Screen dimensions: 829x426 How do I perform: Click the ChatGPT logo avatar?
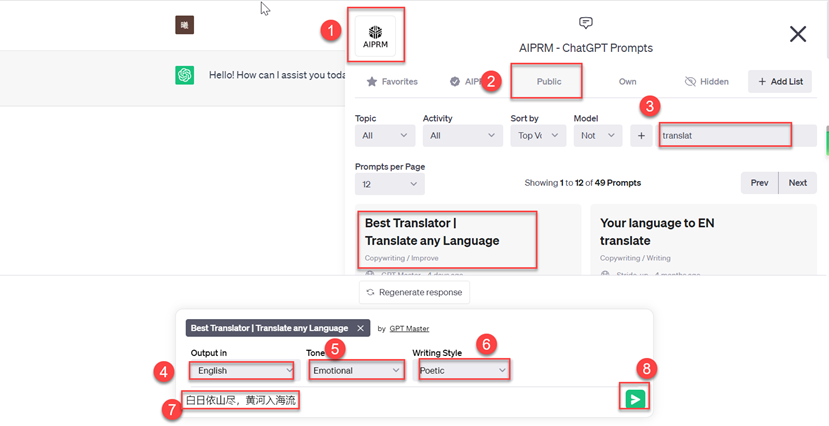(x=185, y=75)
